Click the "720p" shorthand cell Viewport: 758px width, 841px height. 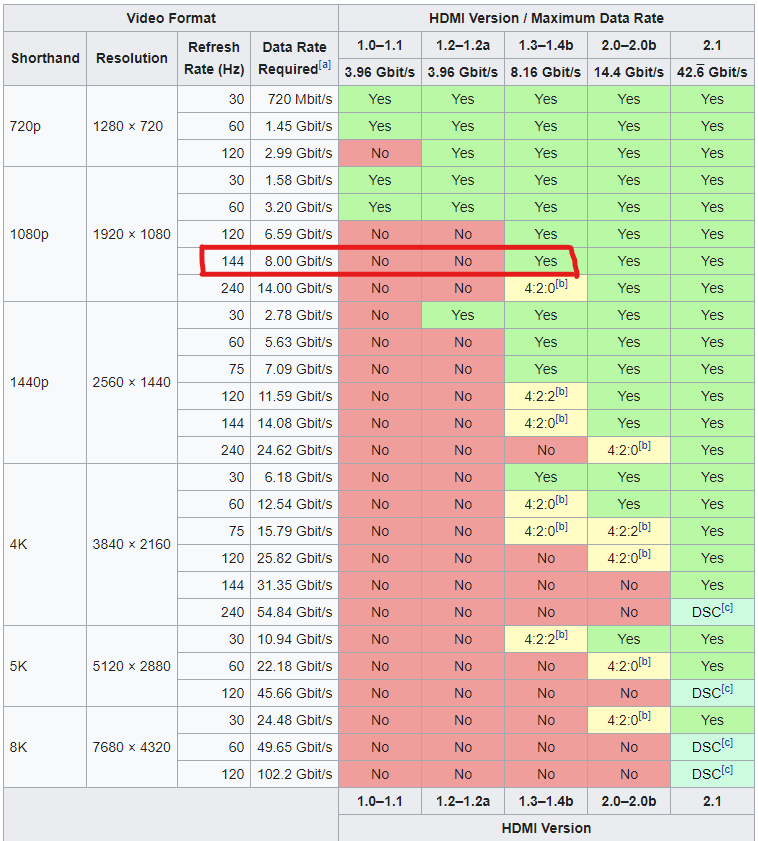click(45, 126)
